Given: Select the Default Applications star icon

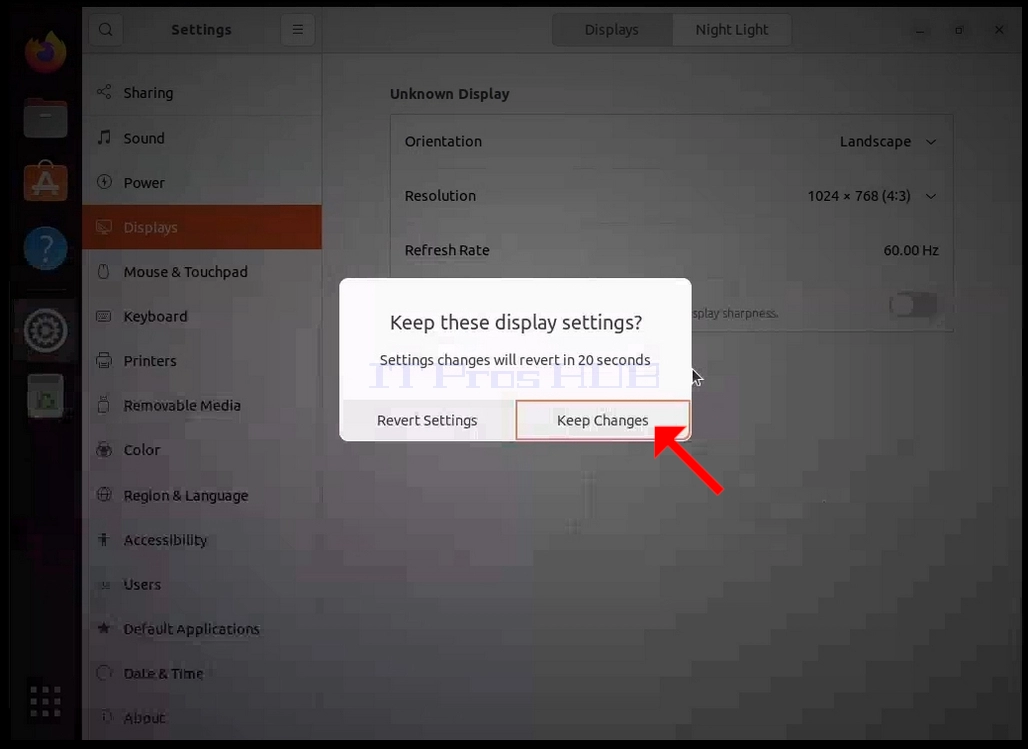Looking at the screenshot, I should coord(104,628).
